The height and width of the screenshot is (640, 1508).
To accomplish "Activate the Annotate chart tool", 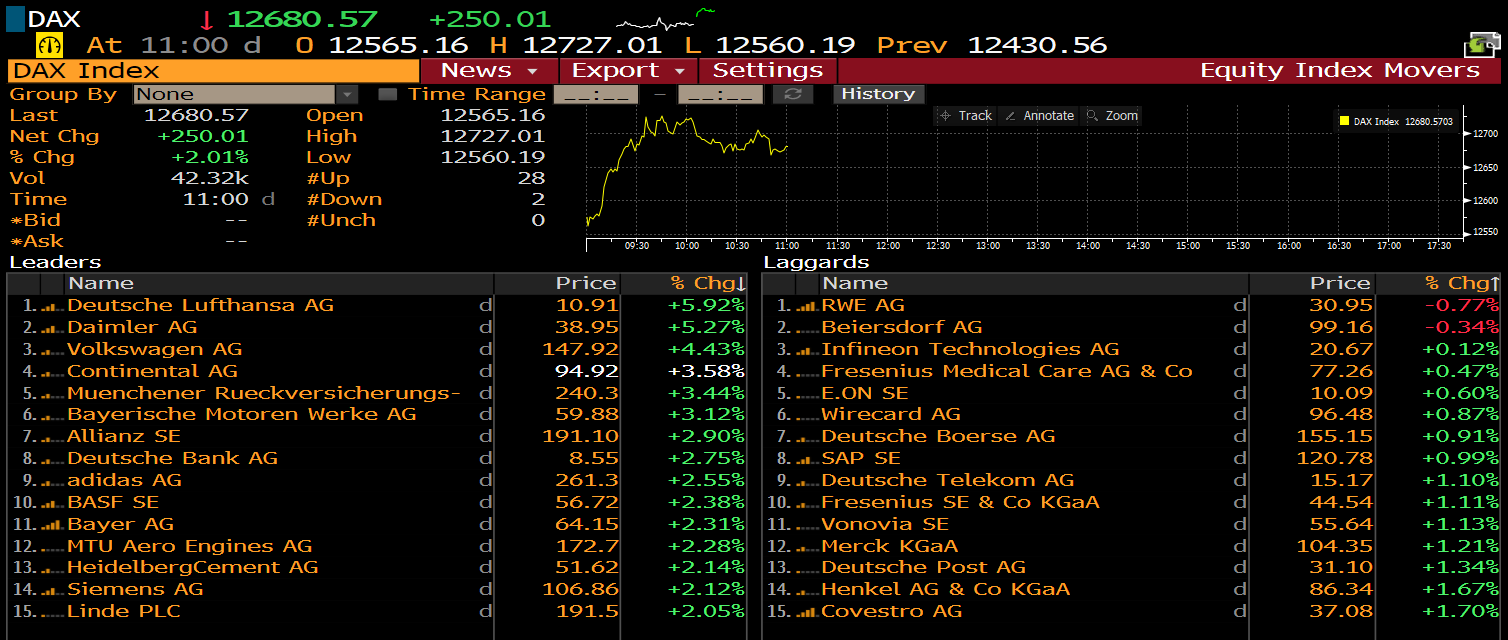I will (x=1039, y=116).
